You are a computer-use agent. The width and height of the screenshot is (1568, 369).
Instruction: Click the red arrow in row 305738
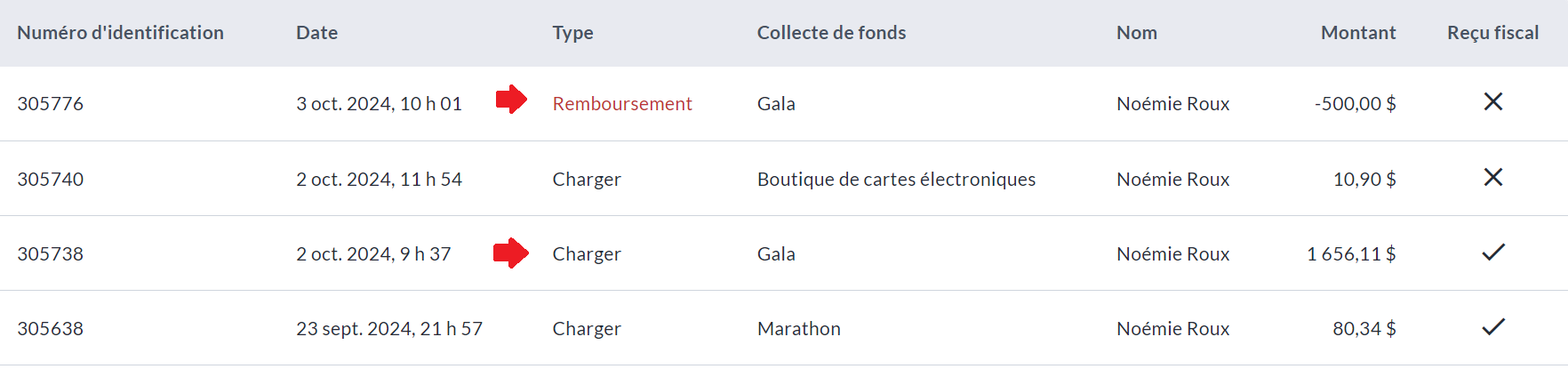[511, 253]
